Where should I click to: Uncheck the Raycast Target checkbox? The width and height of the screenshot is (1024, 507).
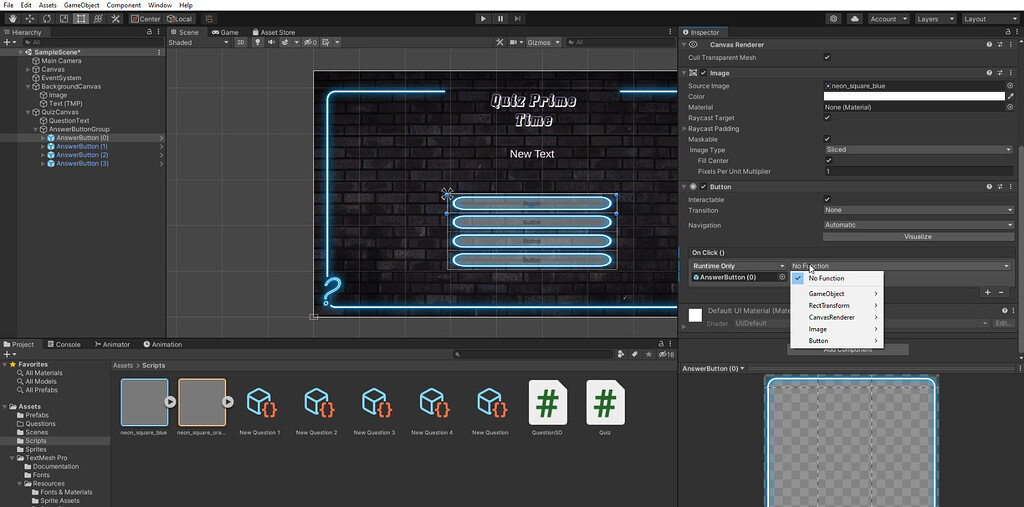pos(827,118)
